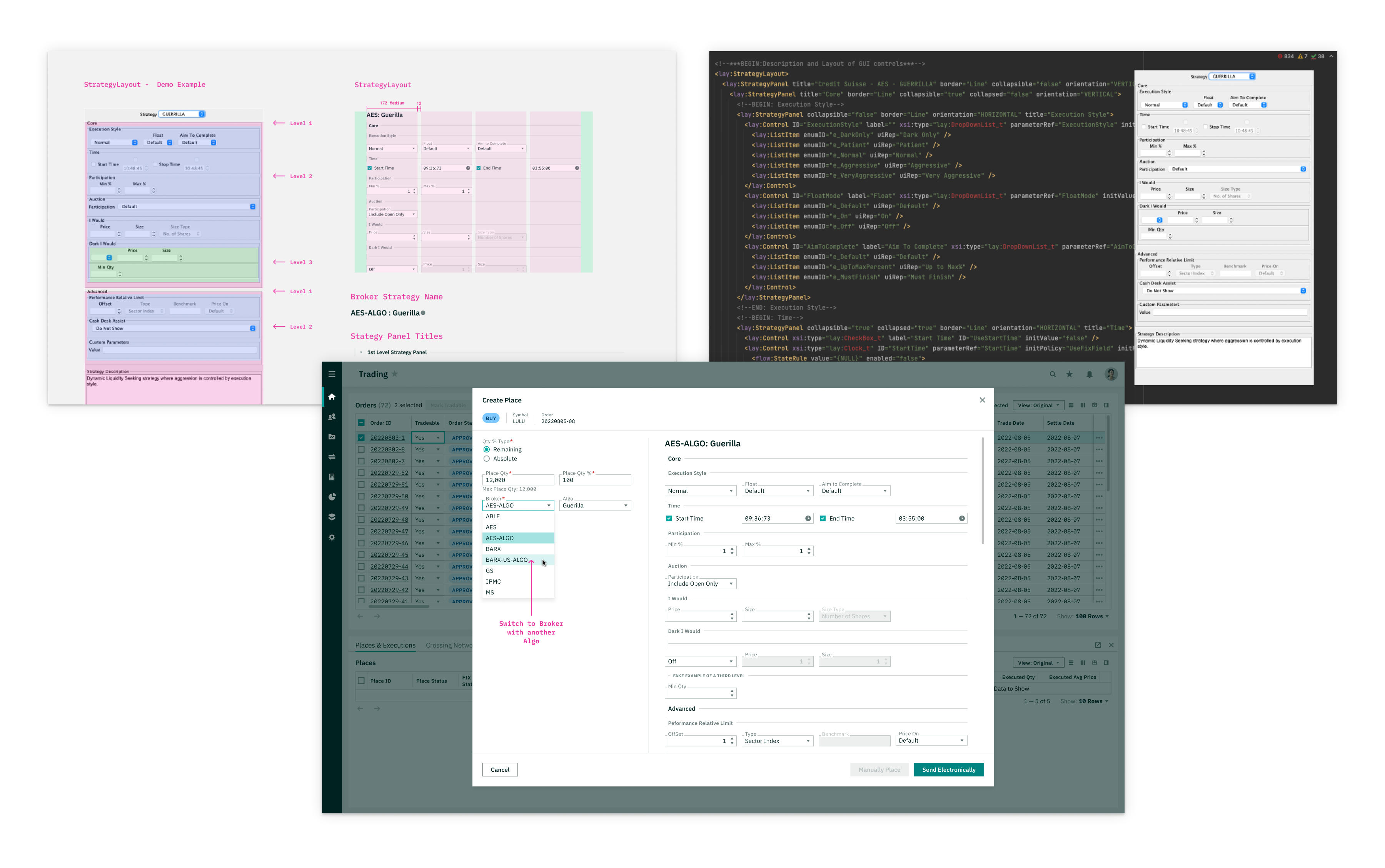Click the Send Electronically button
Screen dimensions: 1385x868
948,770
